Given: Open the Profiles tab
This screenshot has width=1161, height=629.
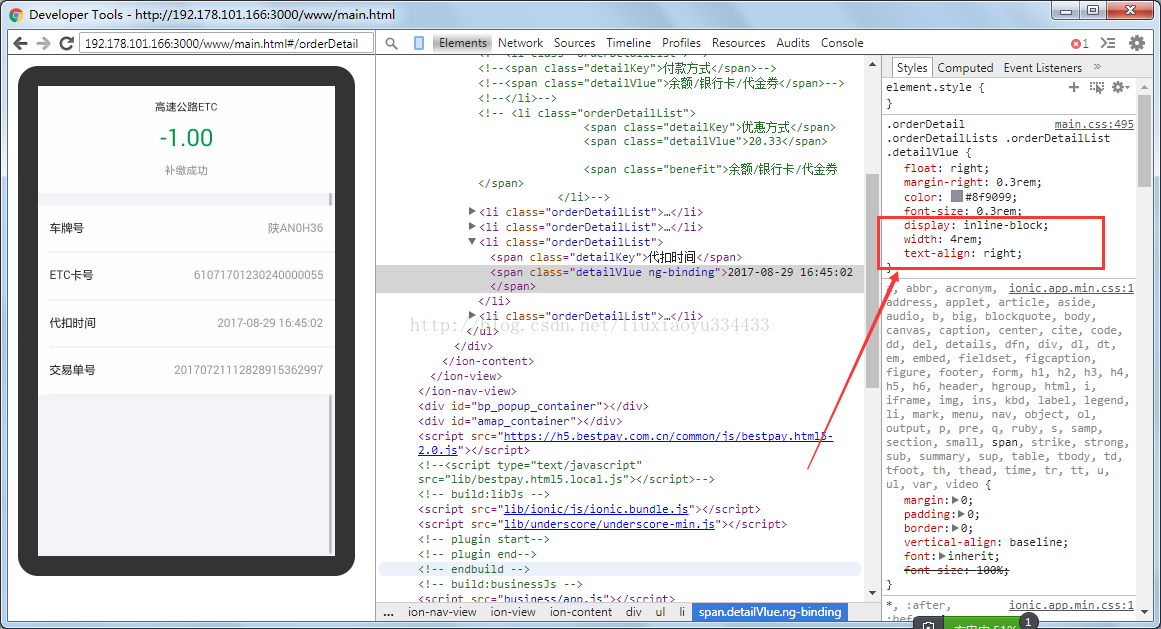Looking at the screenshot, I should coord(681,43).
